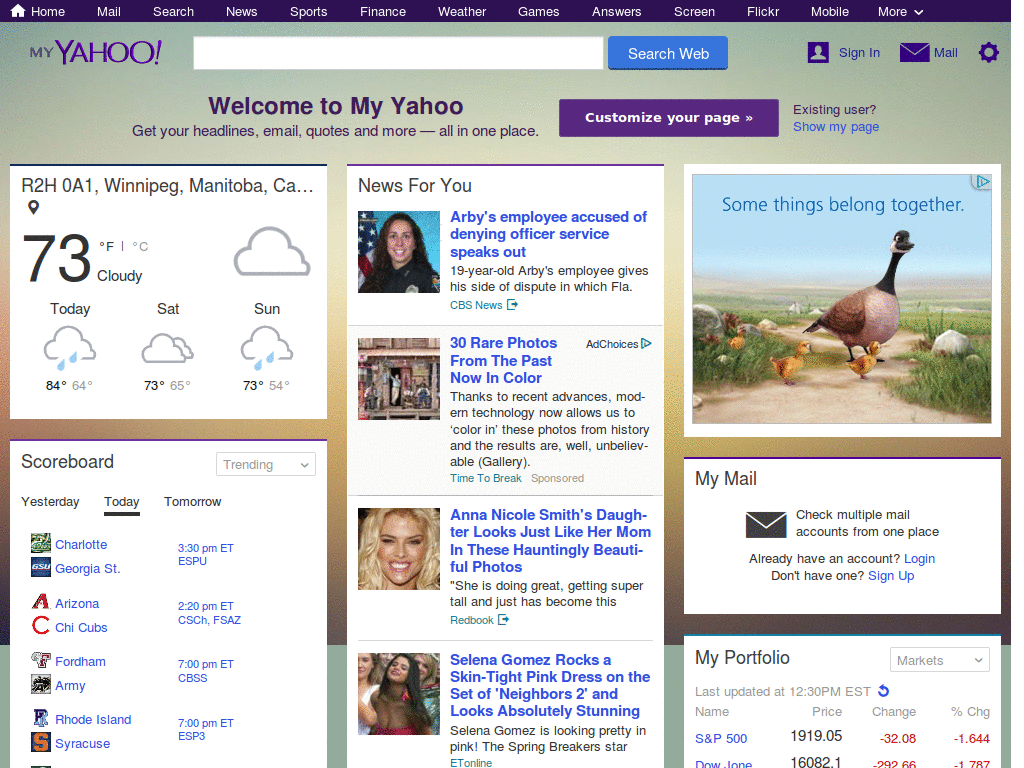Open Games in the top navigation
Image resolution: width=1024 pixels, height=768 pixels.
[x=538, y=12]
